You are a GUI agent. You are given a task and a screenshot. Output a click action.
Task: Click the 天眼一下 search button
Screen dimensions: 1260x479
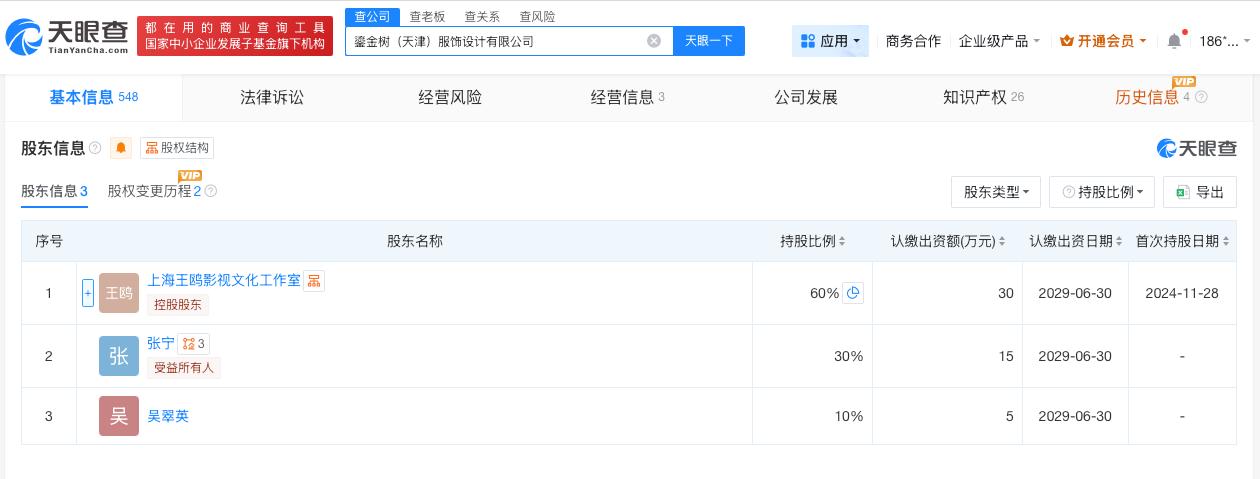[x=708, y=41]
